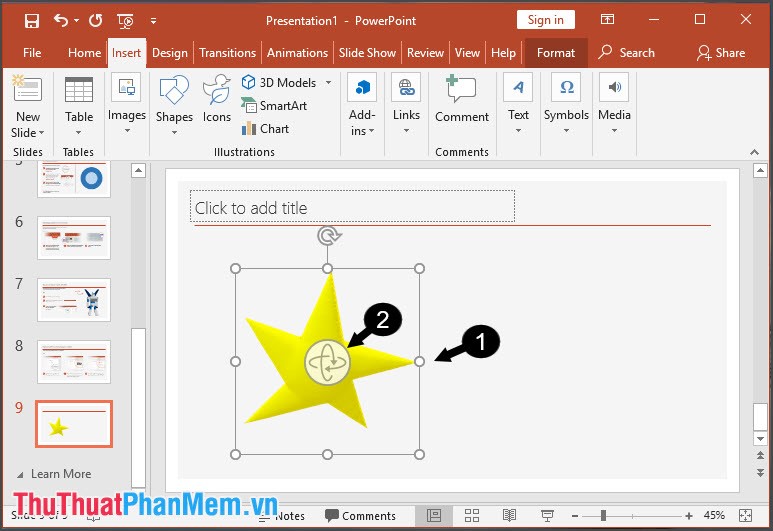The image size is (773, 531).
Task: Go to Next Slide double arrow
Action: [761, 472]
